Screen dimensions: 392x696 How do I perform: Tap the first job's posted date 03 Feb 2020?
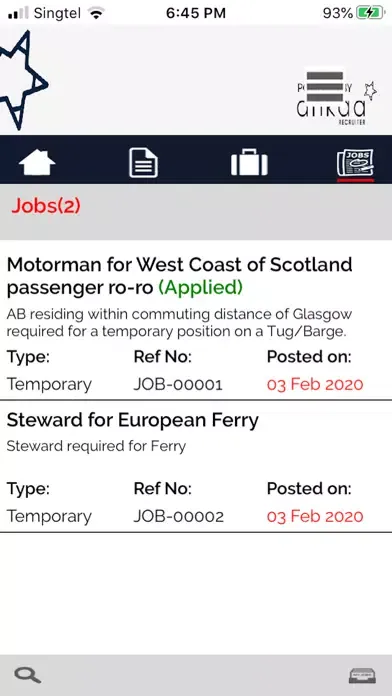point(315,384)
